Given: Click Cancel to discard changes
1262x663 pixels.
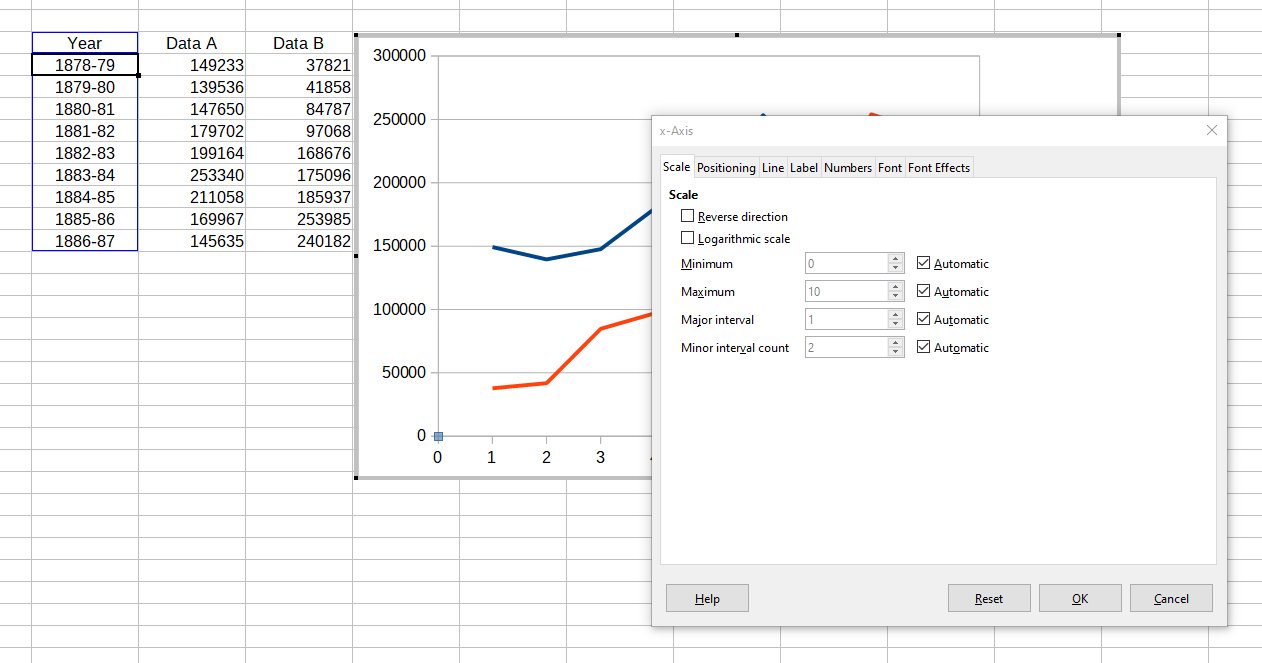Looking at the screenshot, I should (1171, 598).
